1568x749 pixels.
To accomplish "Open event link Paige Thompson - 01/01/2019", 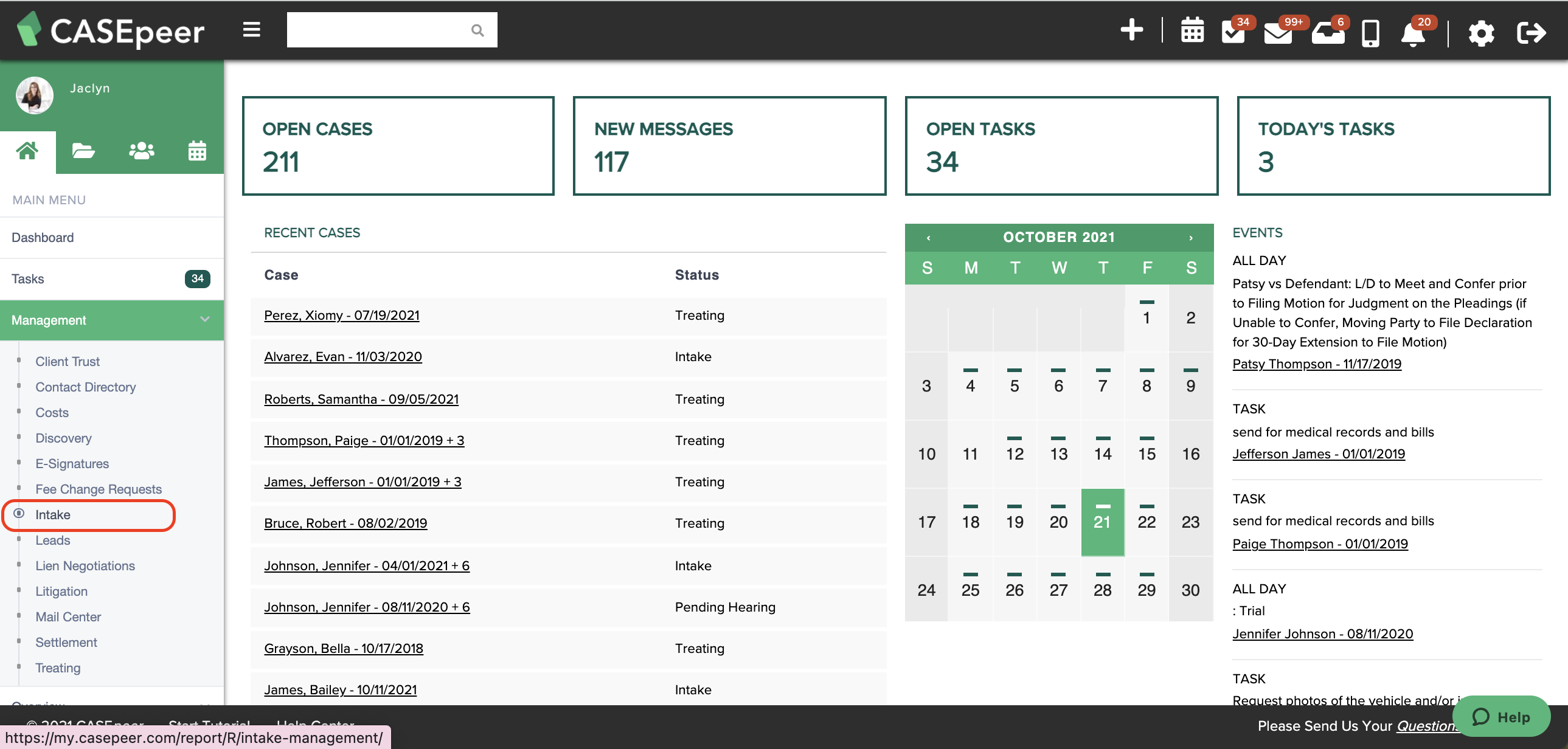I will click(1320, 544).
